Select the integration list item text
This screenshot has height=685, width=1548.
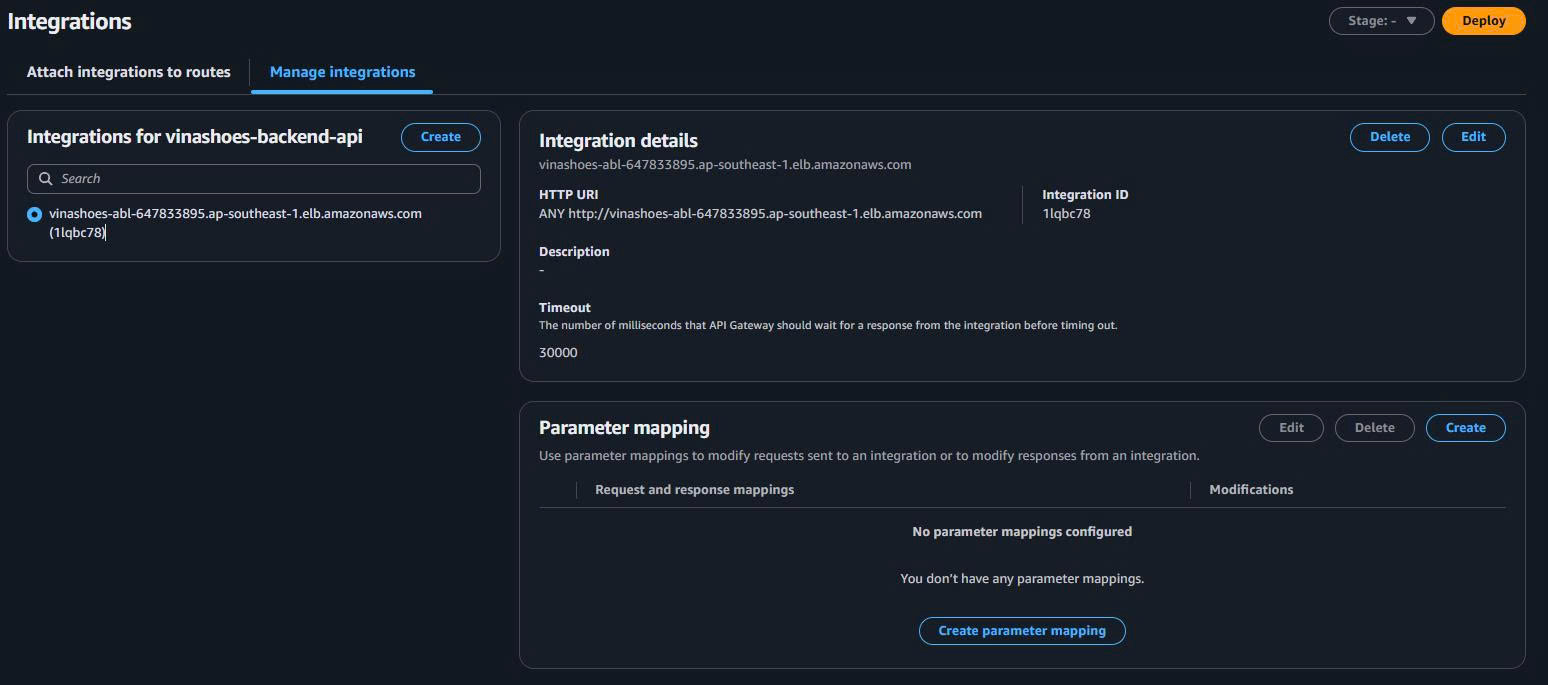235,213
